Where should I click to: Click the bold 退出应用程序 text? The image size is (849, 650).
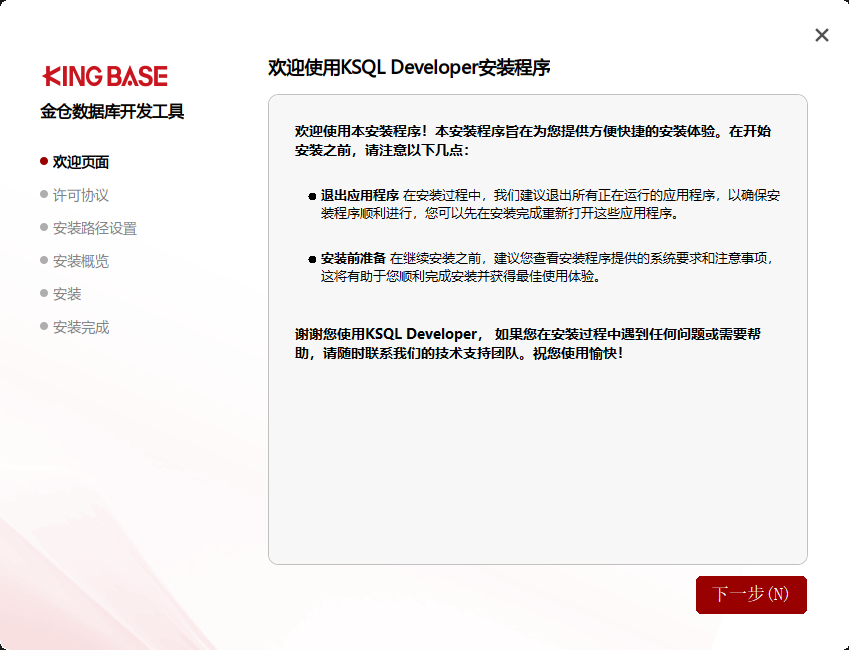[360, 196]
